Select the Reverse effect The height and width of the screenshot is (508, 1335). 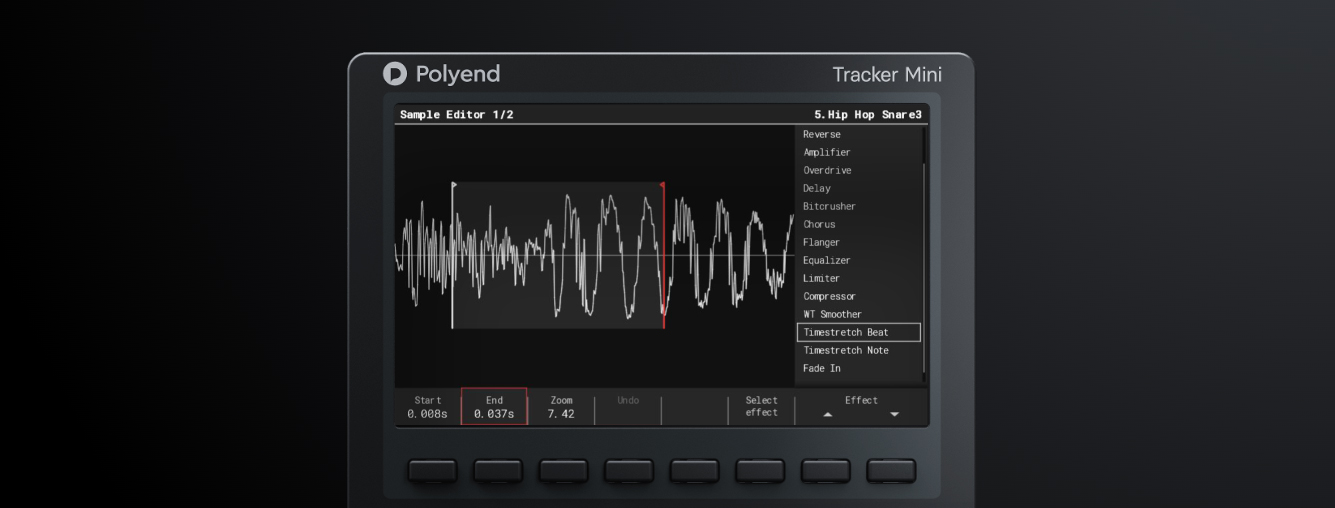pos(821,134)
